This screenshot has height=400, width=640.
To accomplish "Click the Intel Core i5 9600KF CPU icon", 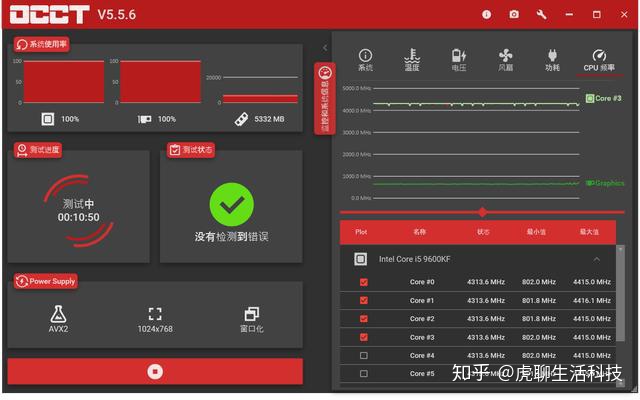I will (x=360, y=259).
